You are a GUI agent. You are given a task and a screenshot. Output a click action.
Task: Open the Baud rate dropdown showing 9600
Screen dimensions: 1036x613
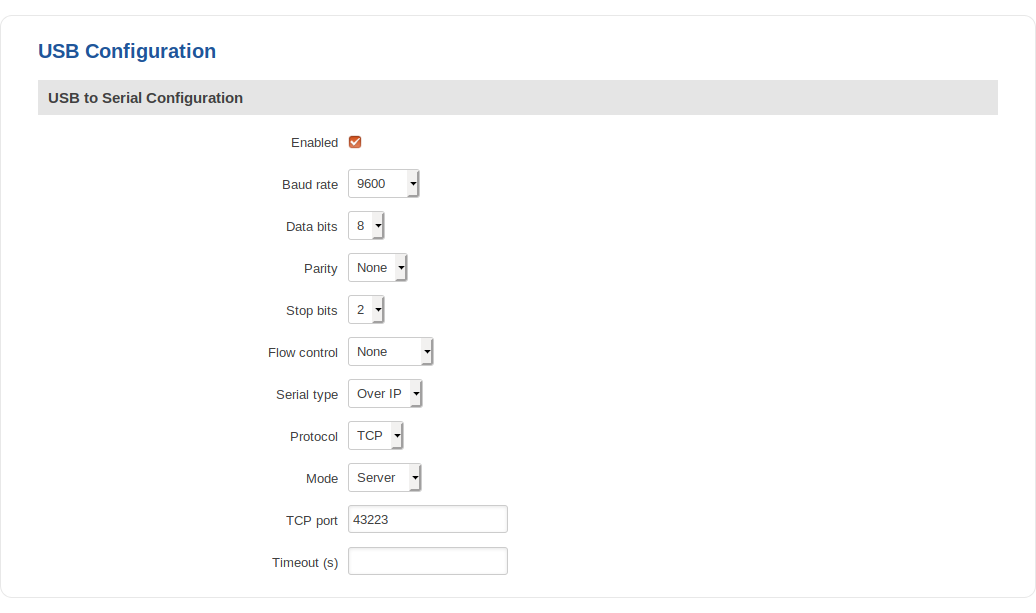point(383,184)
